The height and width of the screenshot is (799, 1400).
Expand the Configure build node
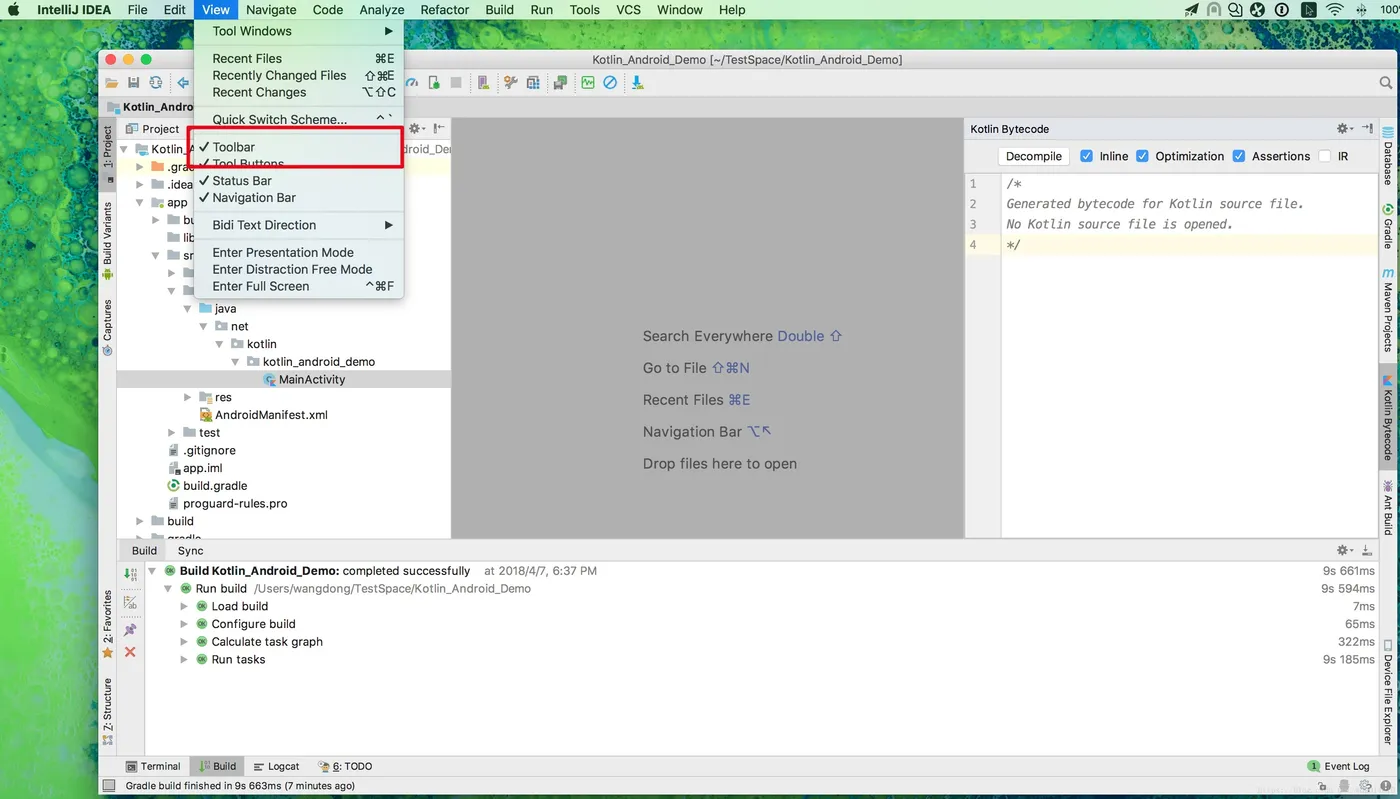tap(184, 624)
